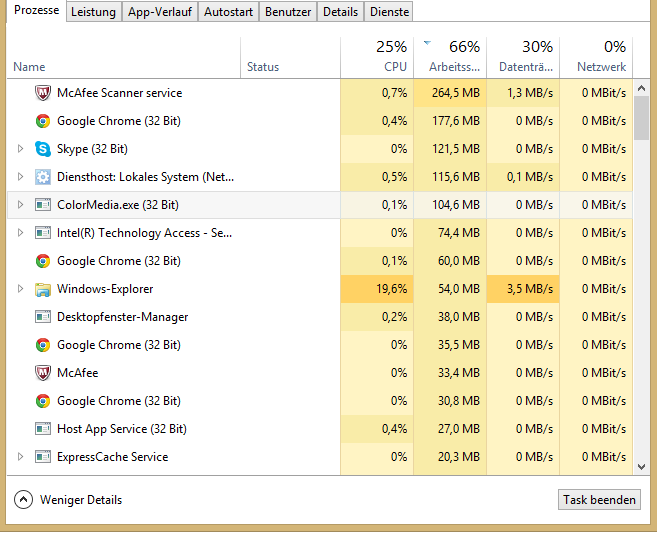Click the ExpressCache Service icon
657x534 pixels.
pos(43,457)
